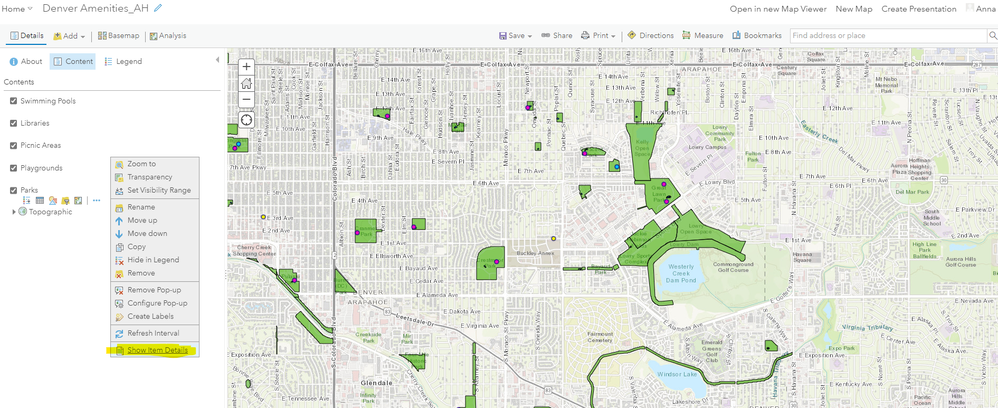Toggle the Libraries layer checkbox
Image resolution: width=998 pixels, height=408 pixels.
click(x=13, y=123)
